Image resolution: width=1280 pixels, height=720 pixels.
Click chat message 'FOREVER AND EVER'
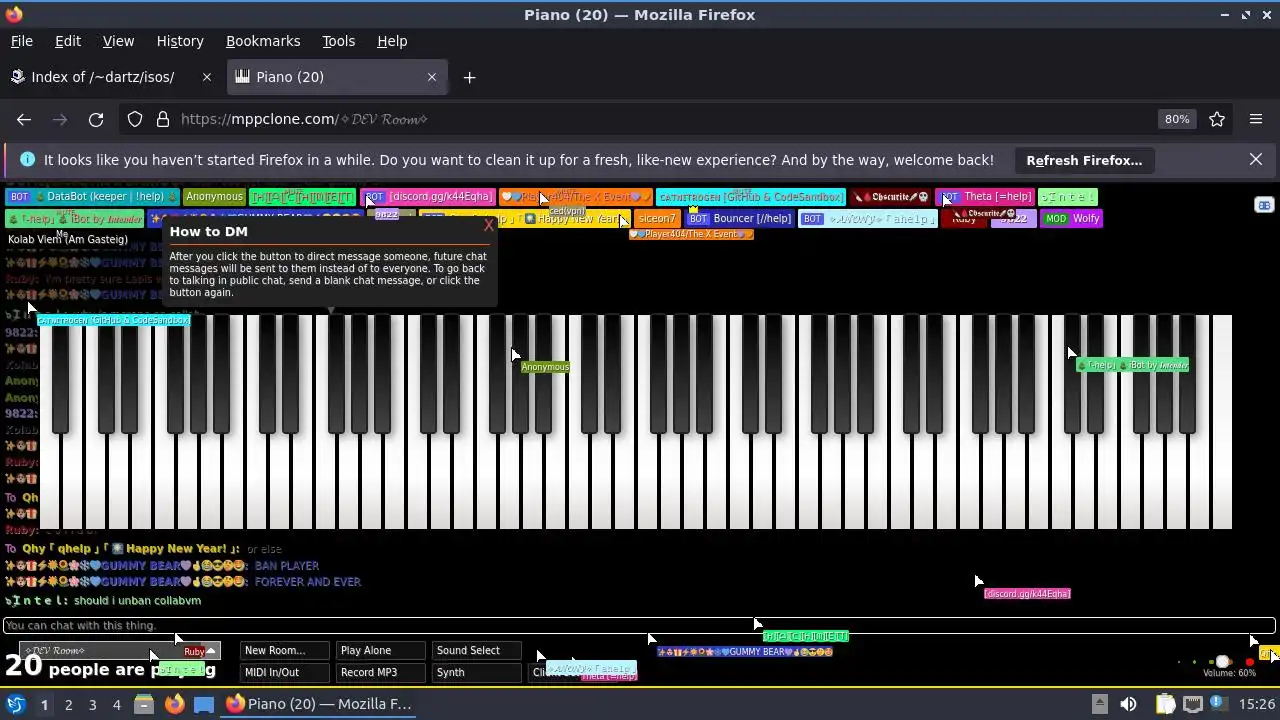(308, 582)
